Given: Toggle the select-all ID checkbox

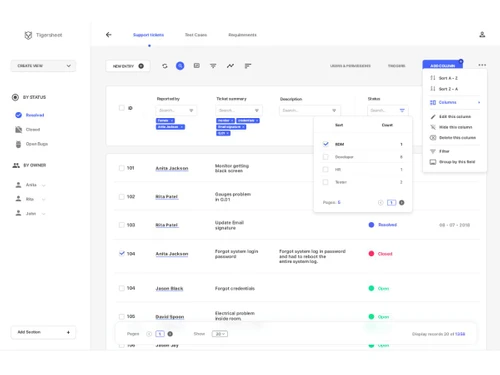Looking at the screenshot, I should pyautogui.click(x=122, y=108).
